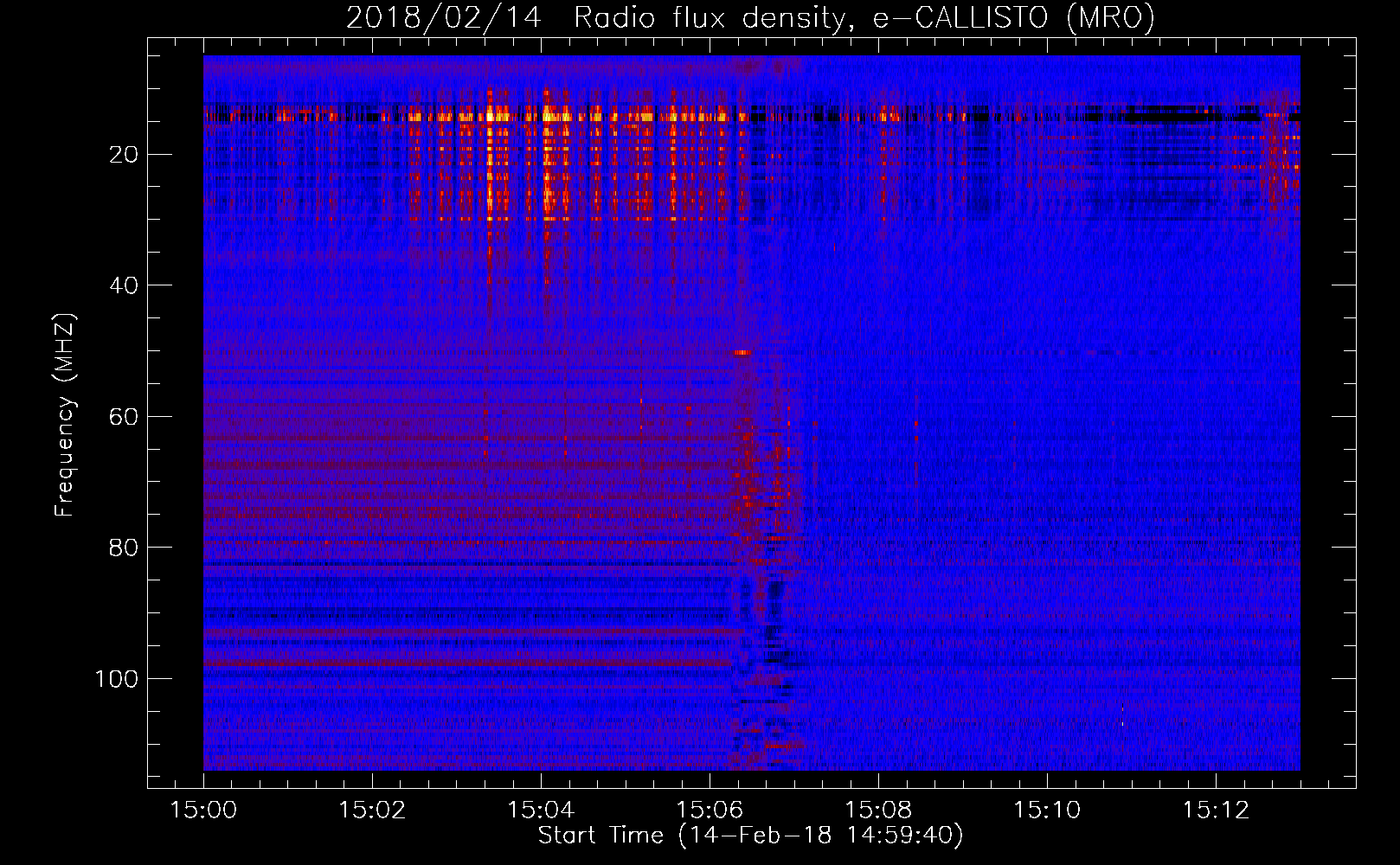Click the 20 MHz frequency tick label
This screenshot has height=865, width=1400.
pos(125,155)
